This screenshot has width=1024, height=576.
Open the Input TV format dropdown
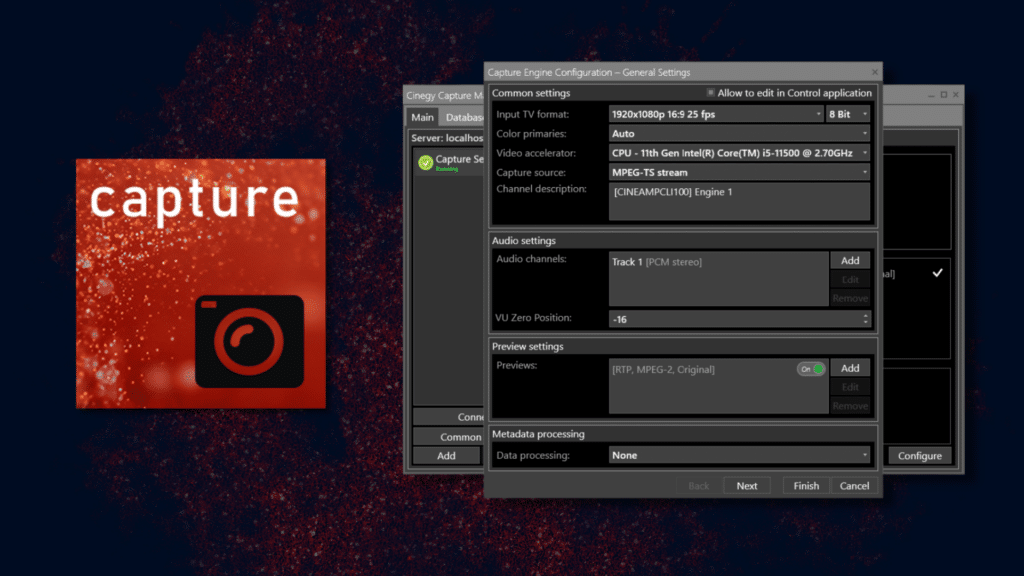pos(716,114)
